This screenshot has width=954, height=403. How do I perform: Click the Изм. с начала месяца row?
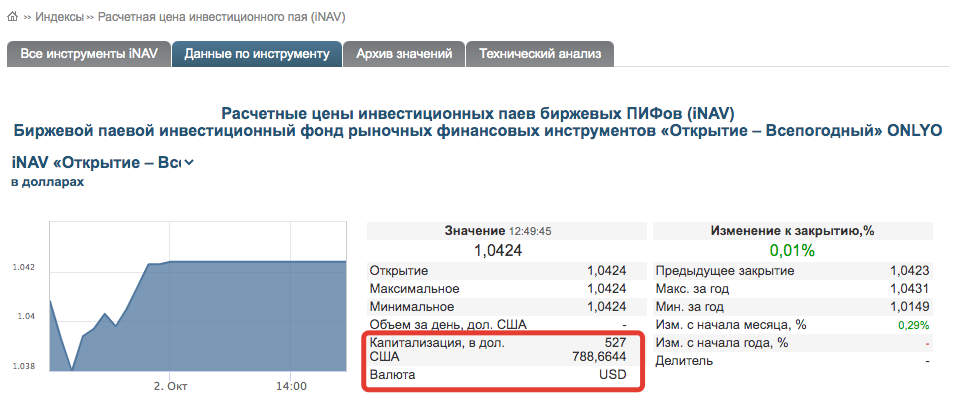[x=792, y=325]
